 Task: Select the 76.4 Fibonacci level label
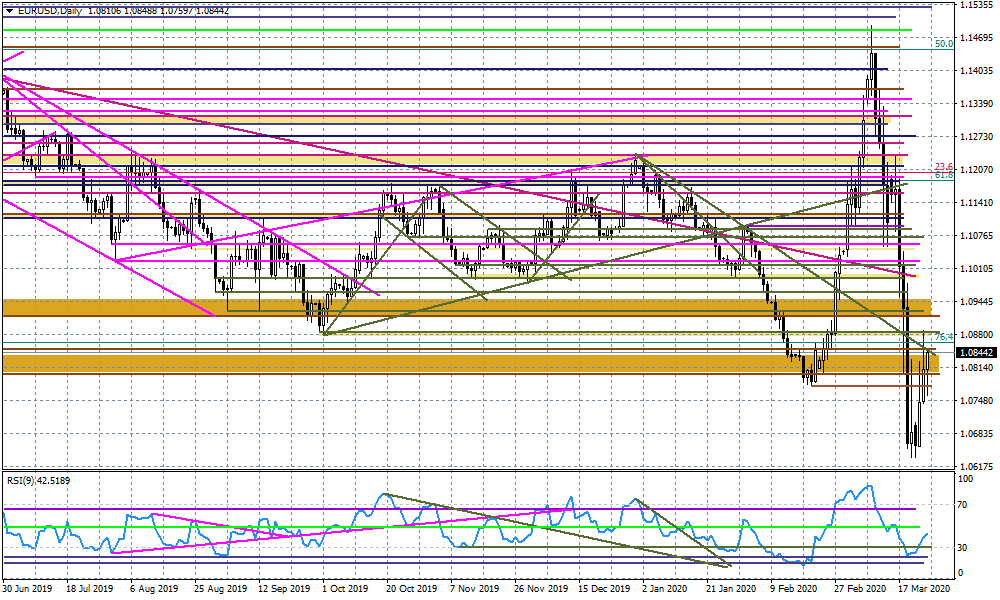(944, 336)
